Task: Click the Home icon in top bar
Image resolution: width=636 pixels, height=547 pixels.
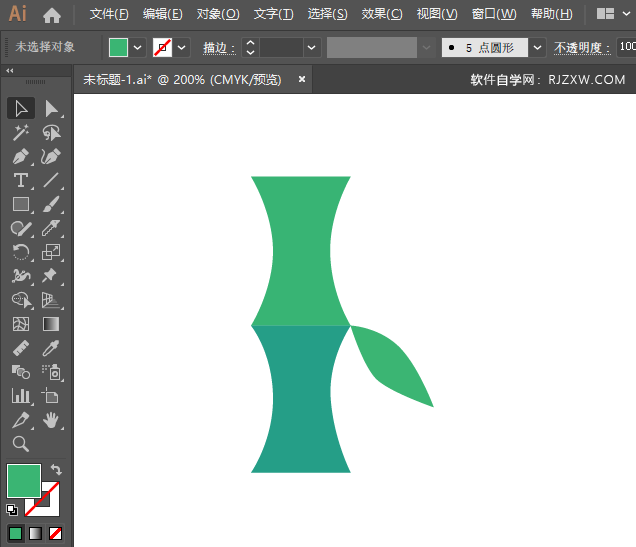Action: [x=52, y=15]
